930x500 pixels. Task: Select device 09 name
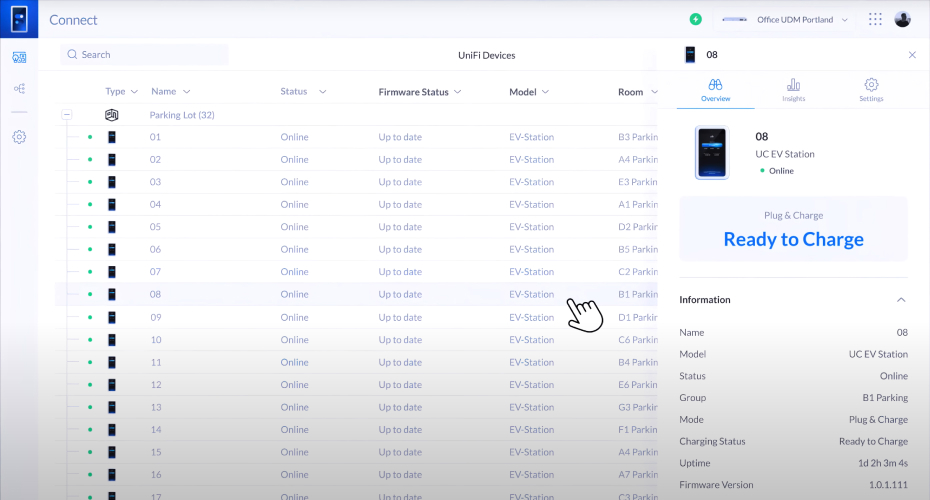click(x=155, y=317)
